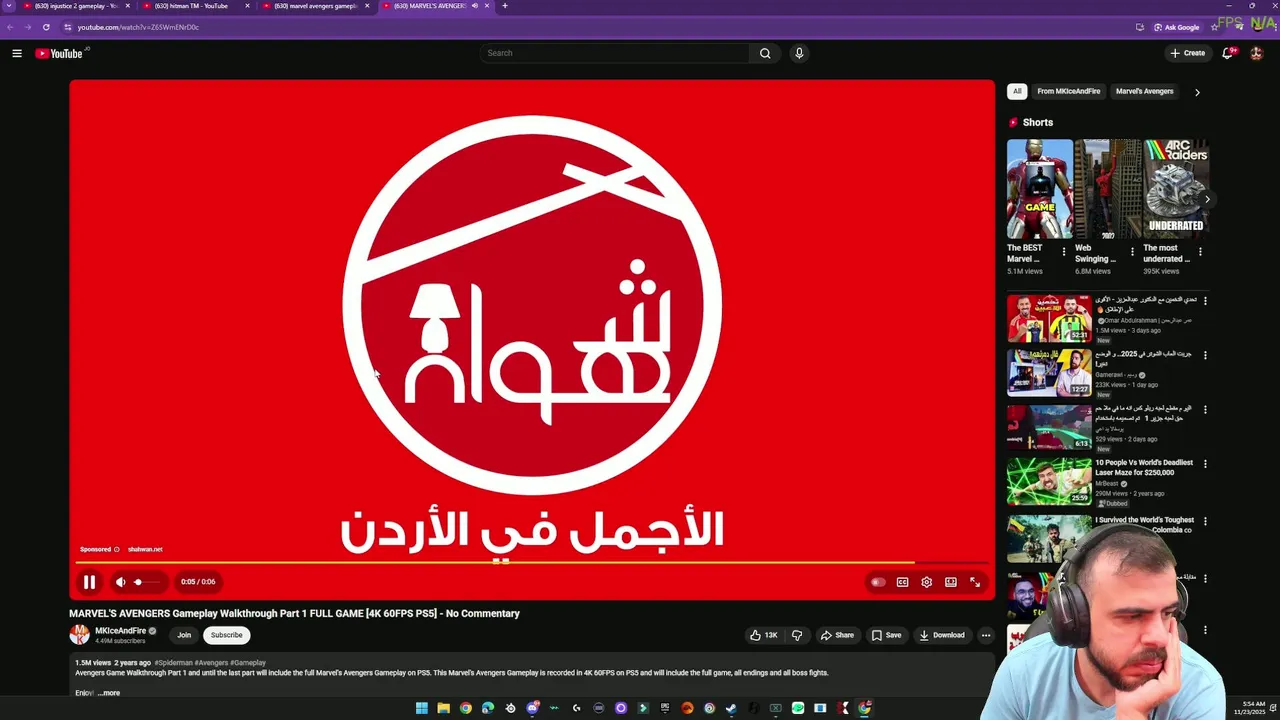Open the account avatar menu

pyautogui.click(x=1257, y=53)
